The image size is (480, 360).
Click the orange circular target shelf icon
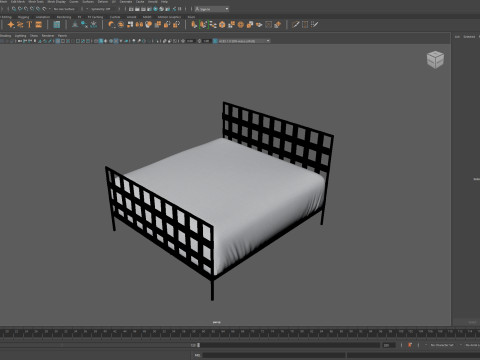(240, 24)
